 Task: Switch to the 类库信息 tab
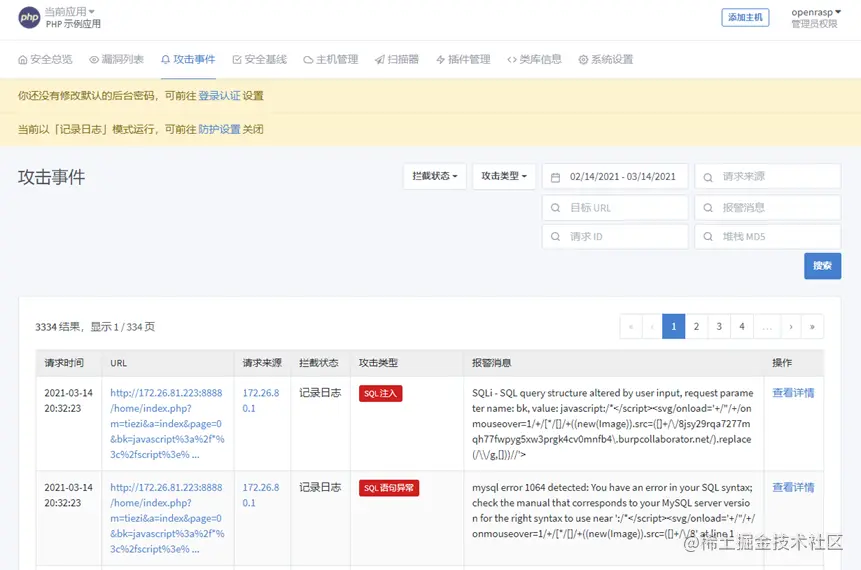click(534, 59)
